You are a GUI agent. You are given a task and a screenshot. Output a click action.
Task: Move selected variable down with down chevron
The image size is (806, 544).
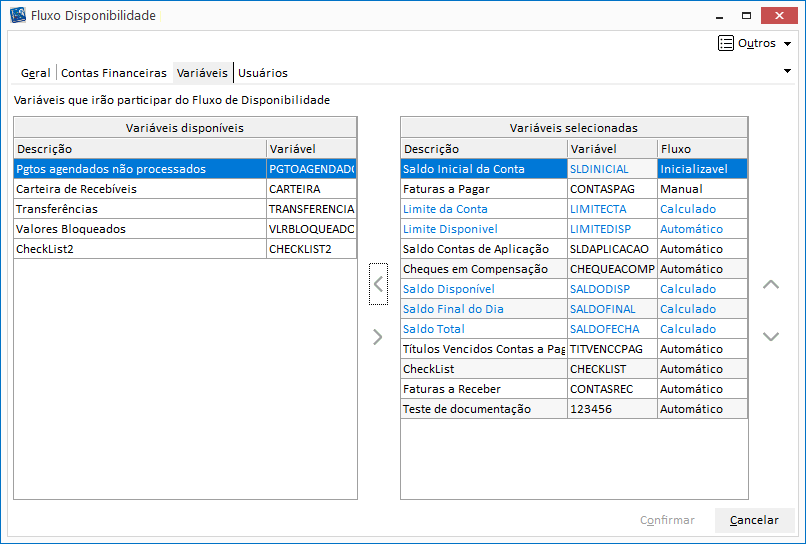pyautogui.click(x=771, y=337)
